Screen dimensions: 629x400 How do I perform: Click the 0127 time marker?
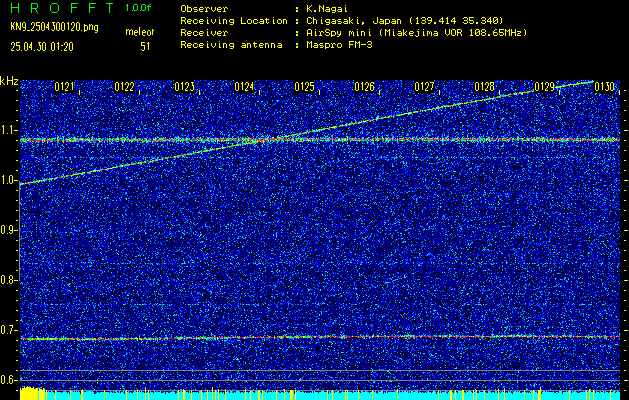[424, 87]
